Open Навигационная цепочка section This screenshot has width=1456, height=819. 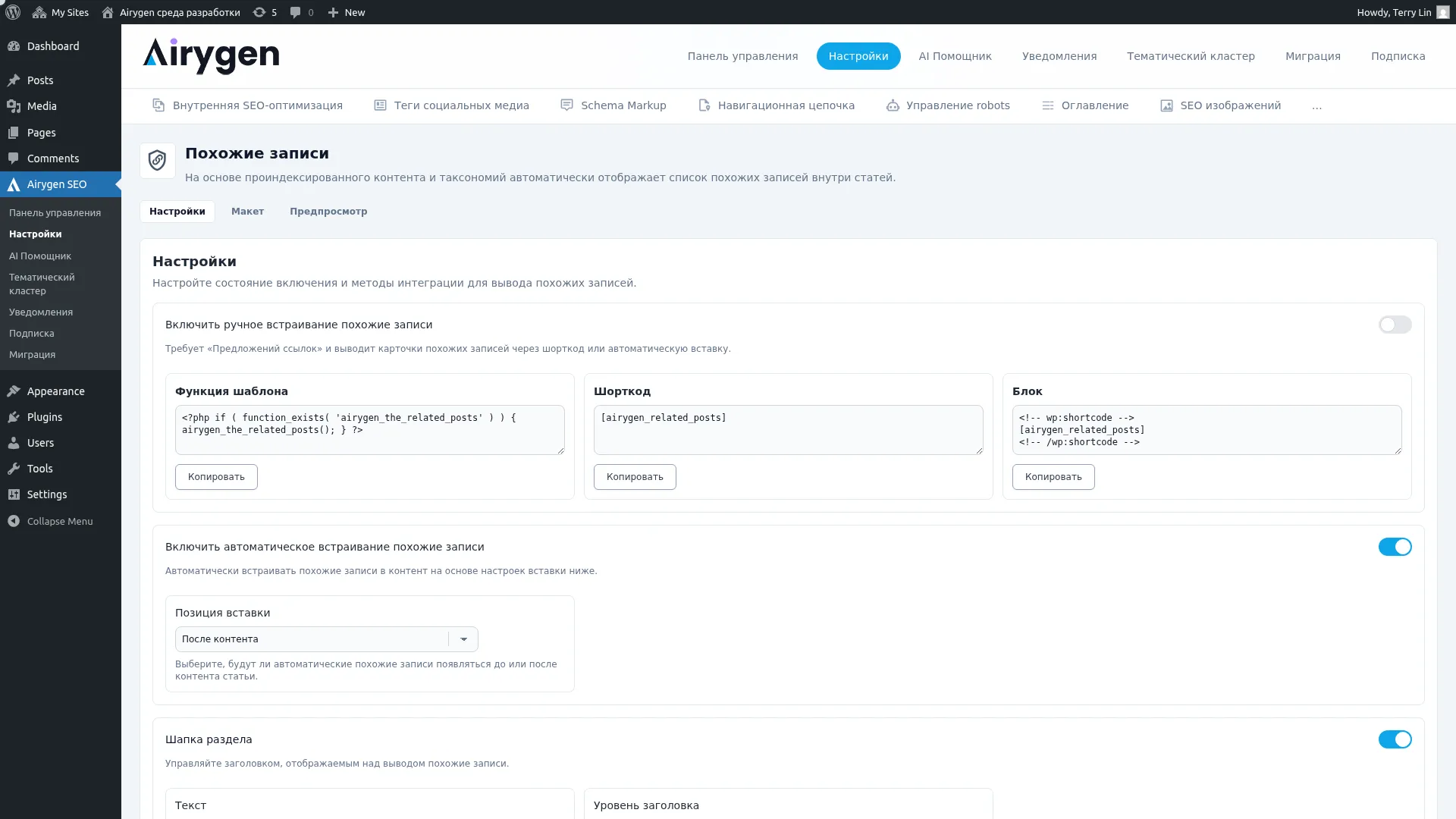pyautogui.click(x=776, y=105)
